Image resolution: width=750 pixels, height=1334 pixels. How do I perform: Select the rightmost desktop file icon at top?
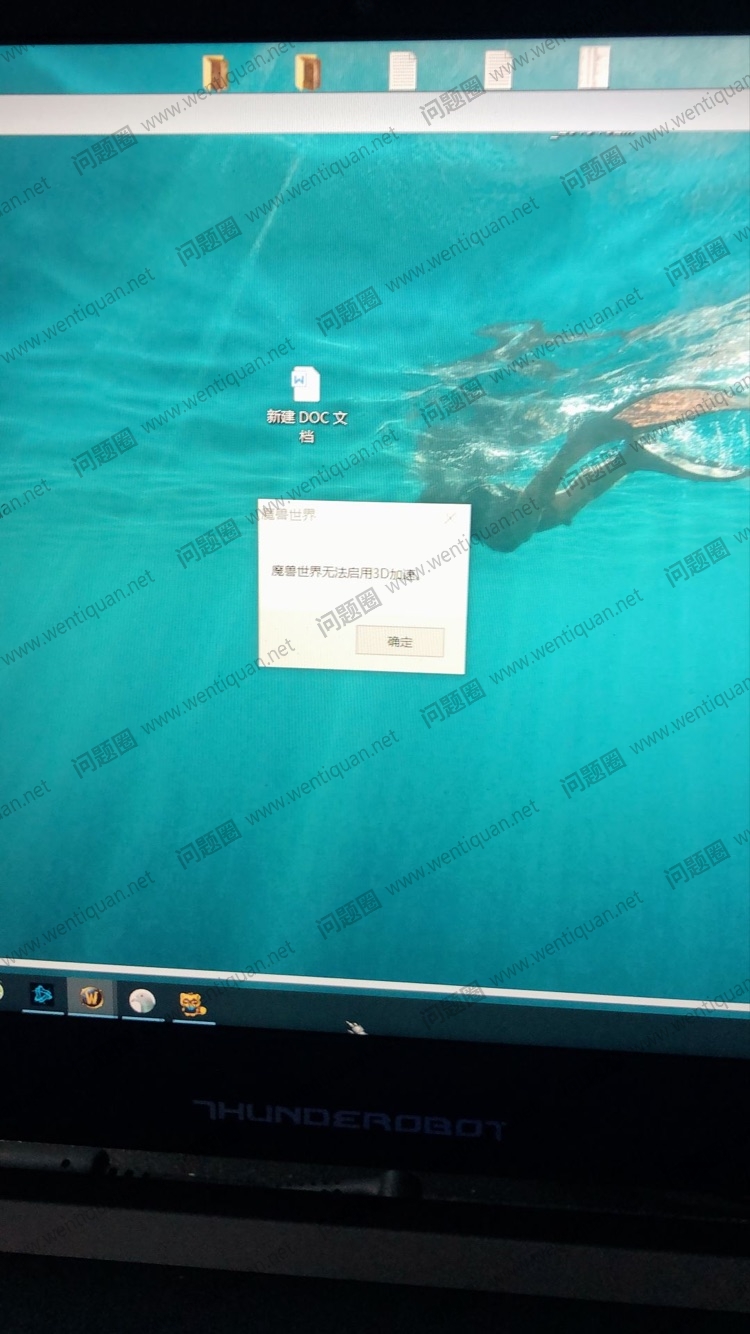coord(593,67)
